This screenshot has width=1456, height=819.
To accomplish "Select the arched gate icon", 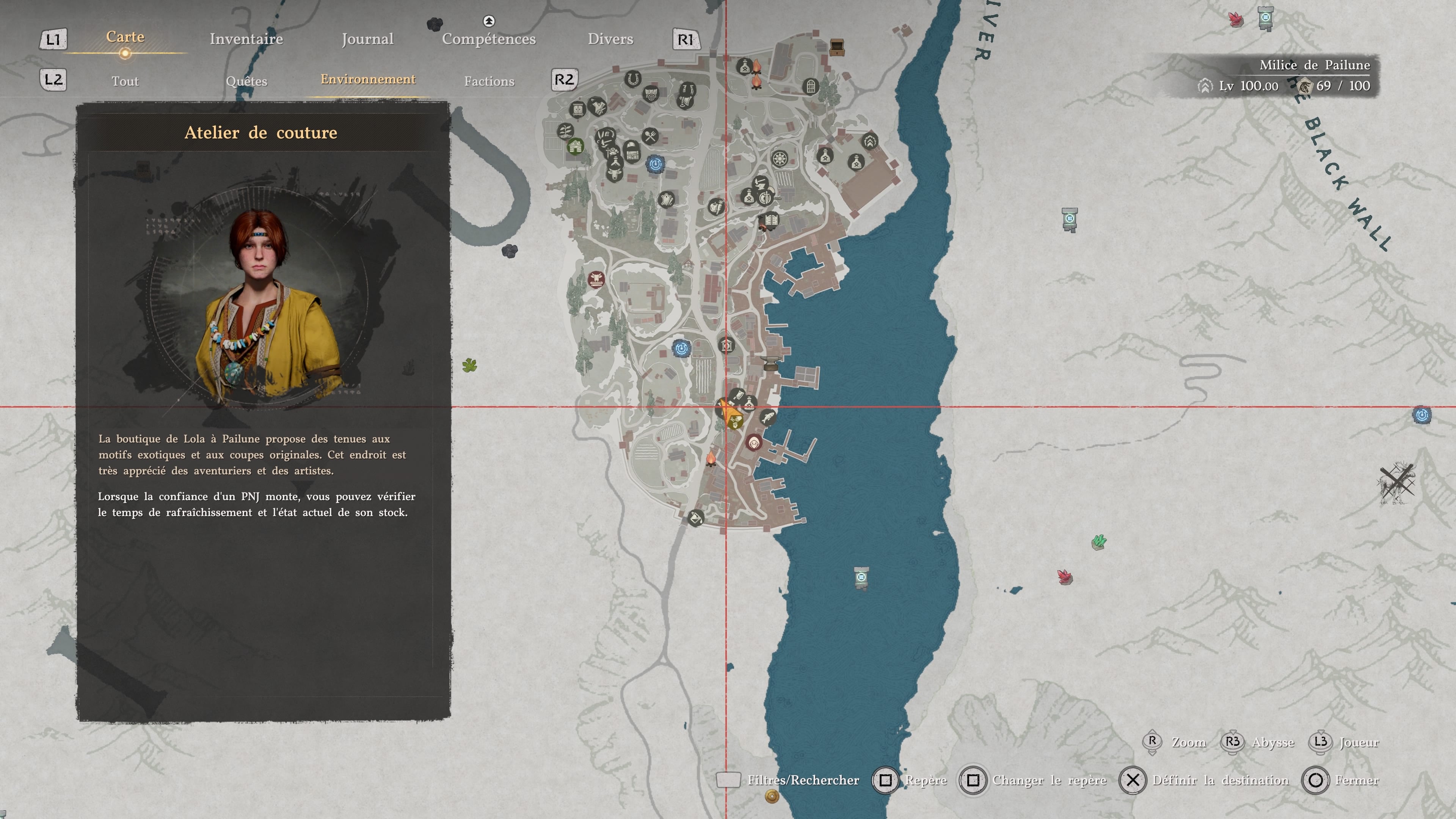I will point(811,86).
